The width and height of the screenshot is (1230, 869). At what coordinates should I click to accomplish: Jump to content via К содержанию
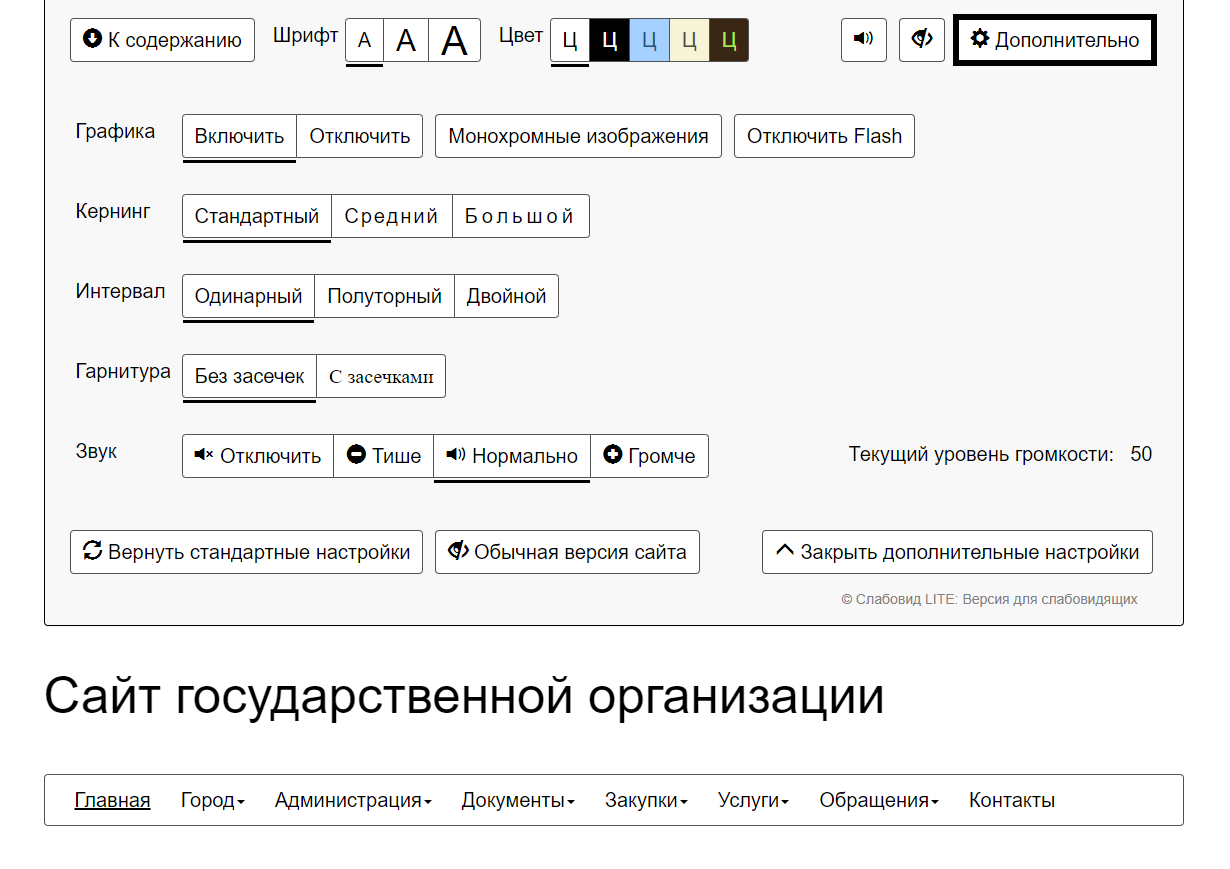click(x=162, y=40)
